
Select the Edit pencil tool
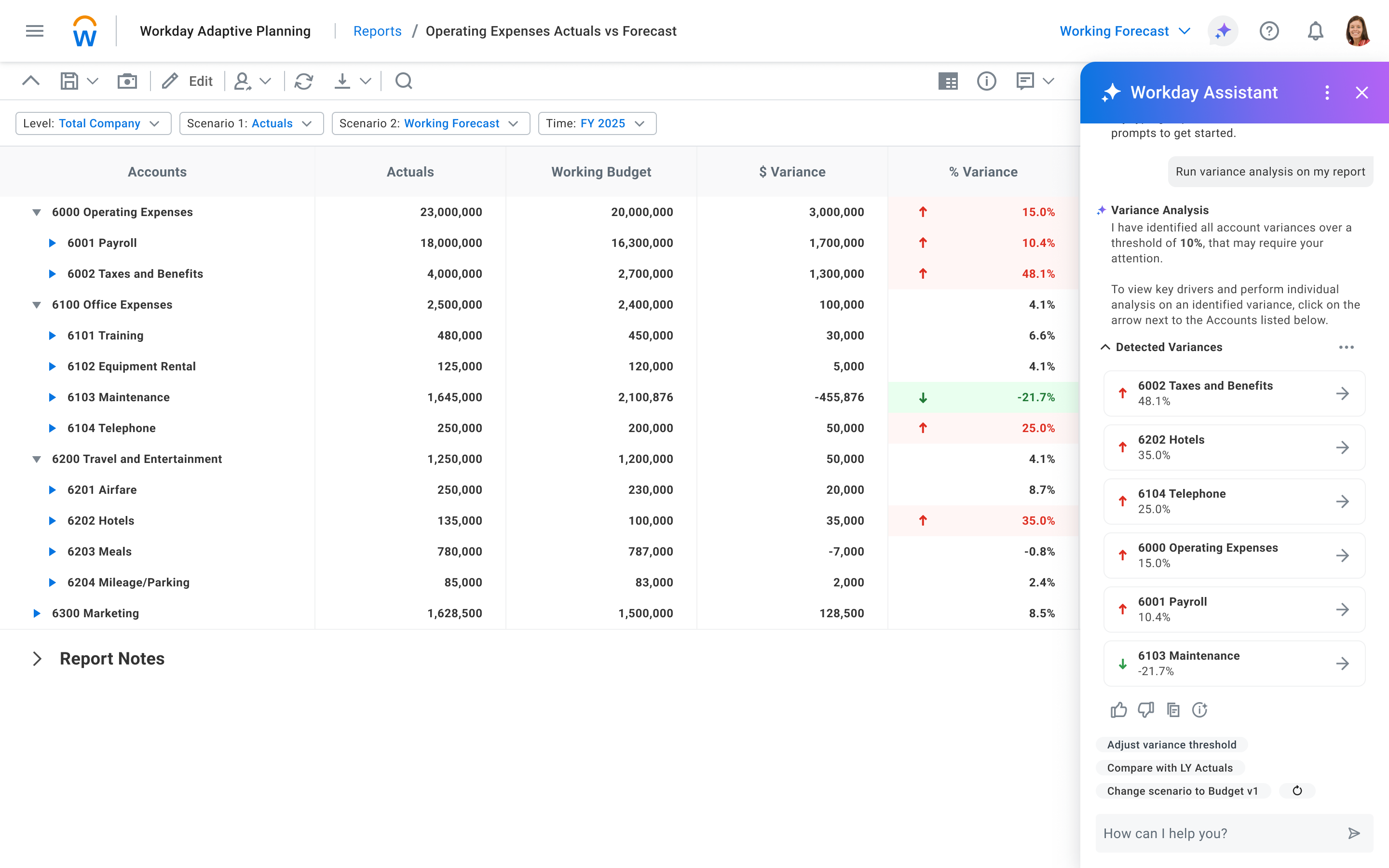[170, 81]
